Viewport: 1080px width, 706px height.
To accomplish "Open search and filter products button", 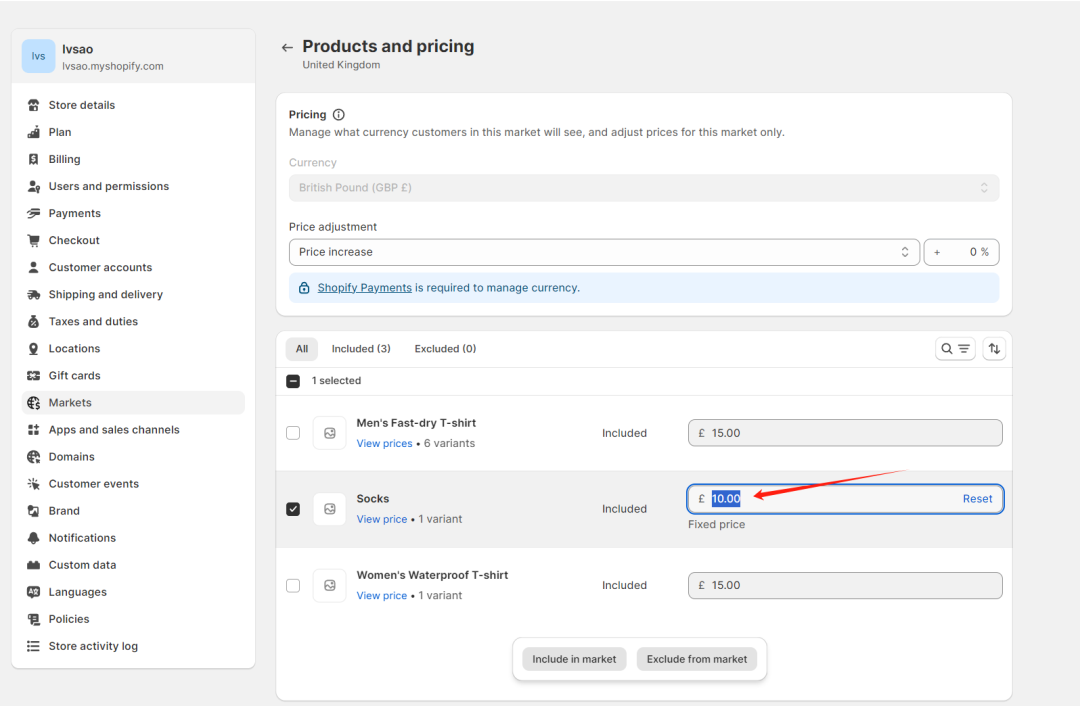I will (955, 349).
